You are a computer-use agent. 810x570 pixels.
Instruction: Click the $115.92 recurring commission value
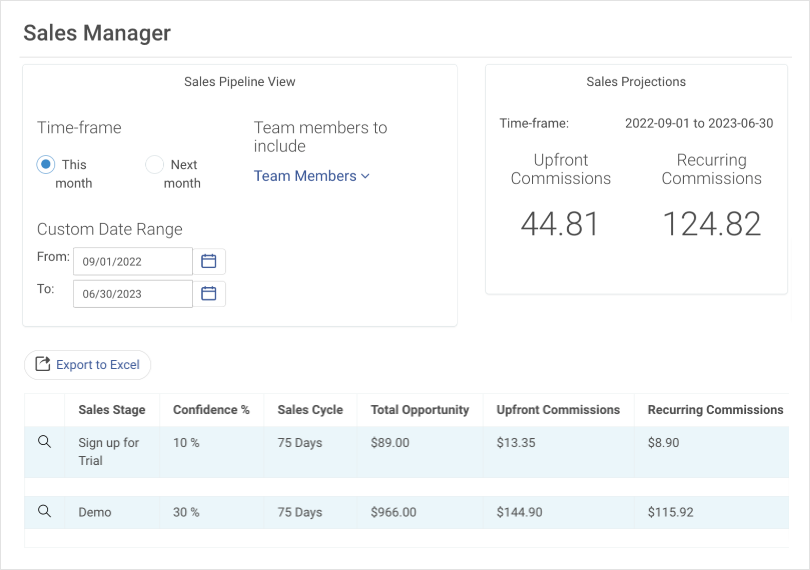671,512
